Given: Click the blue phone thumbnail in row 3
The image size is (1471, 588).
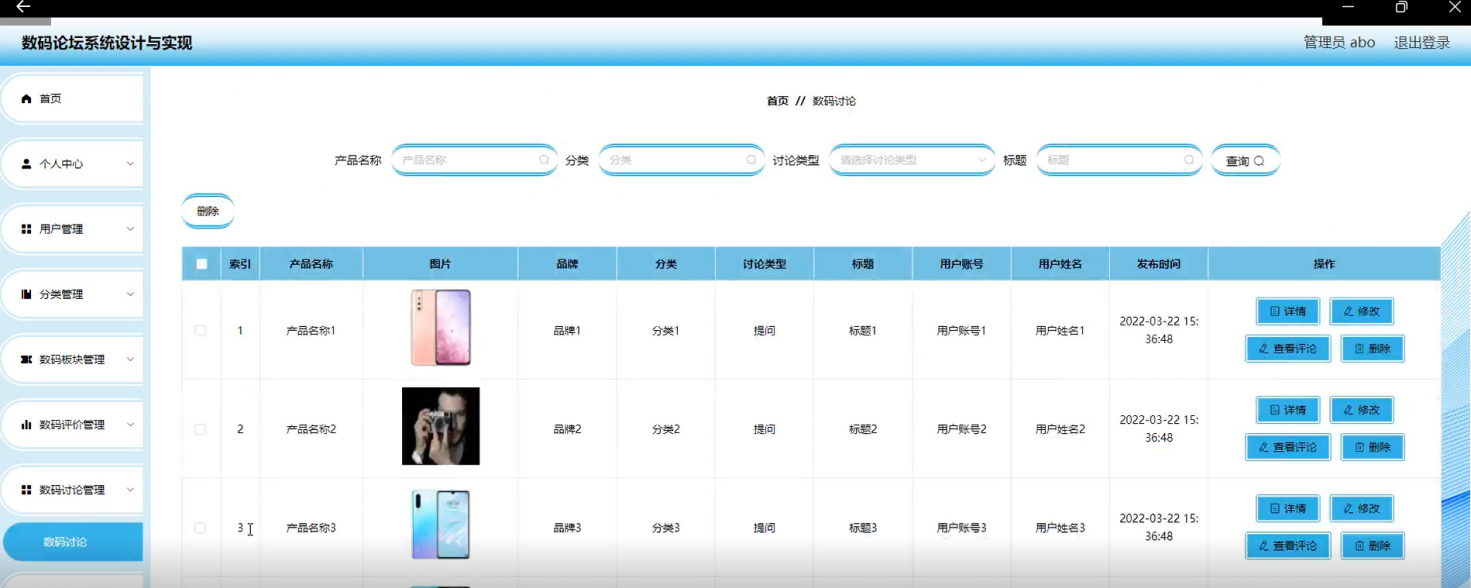Looking at the screenshot, I should [440, 525].
